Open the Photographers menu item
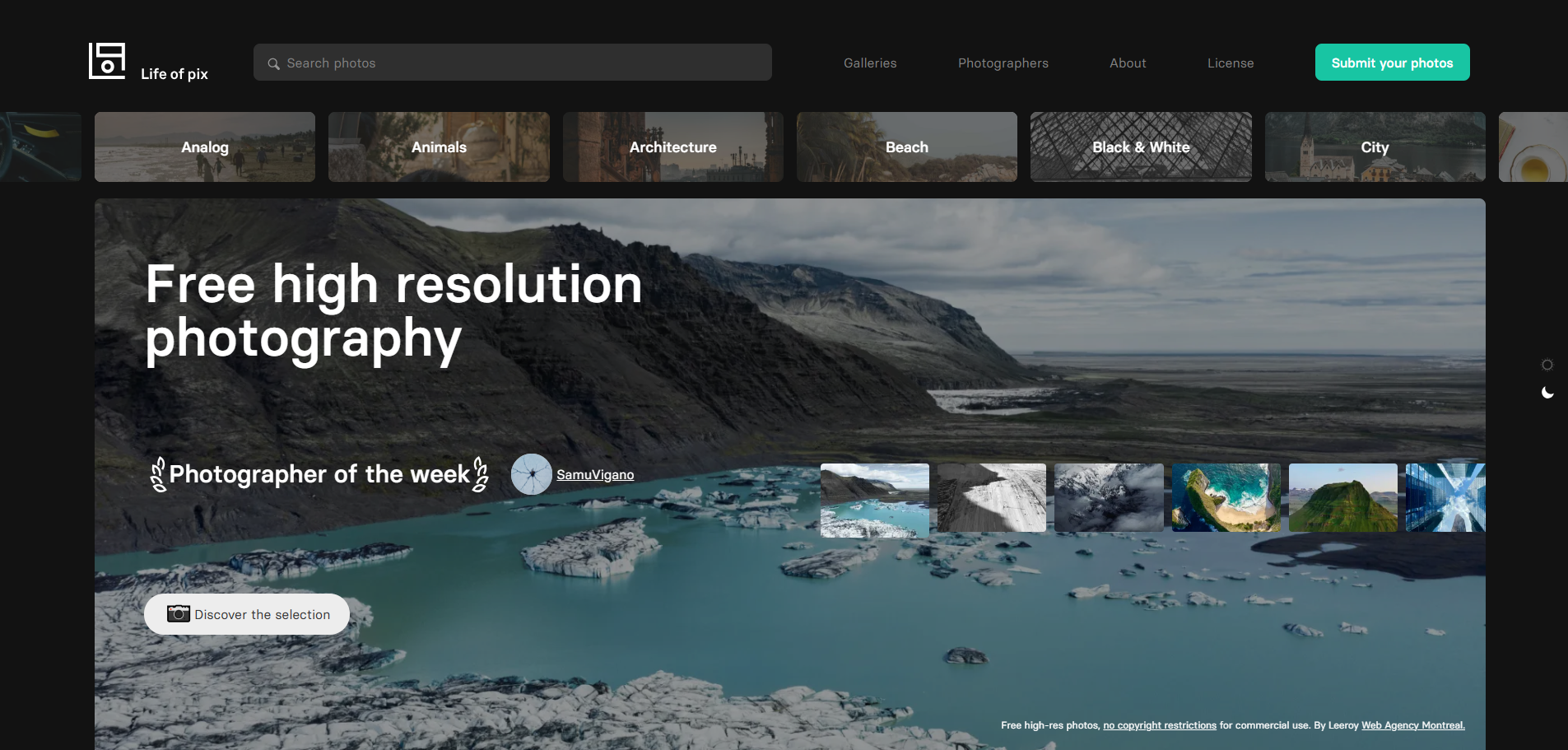Viewport: 1568px width, 750px height. pos(1003,63)
